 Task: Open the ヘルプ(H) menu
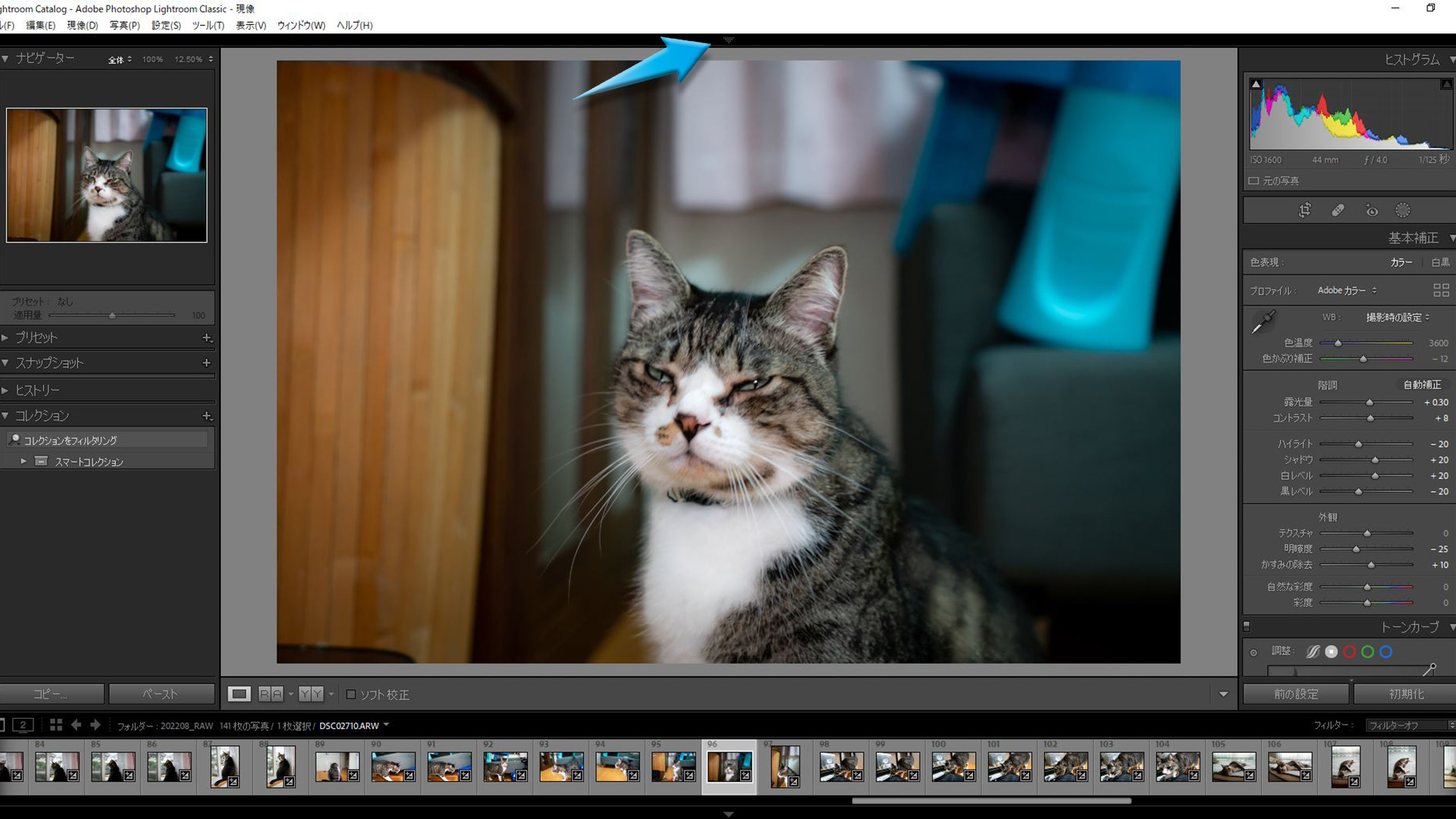(354, 25)
